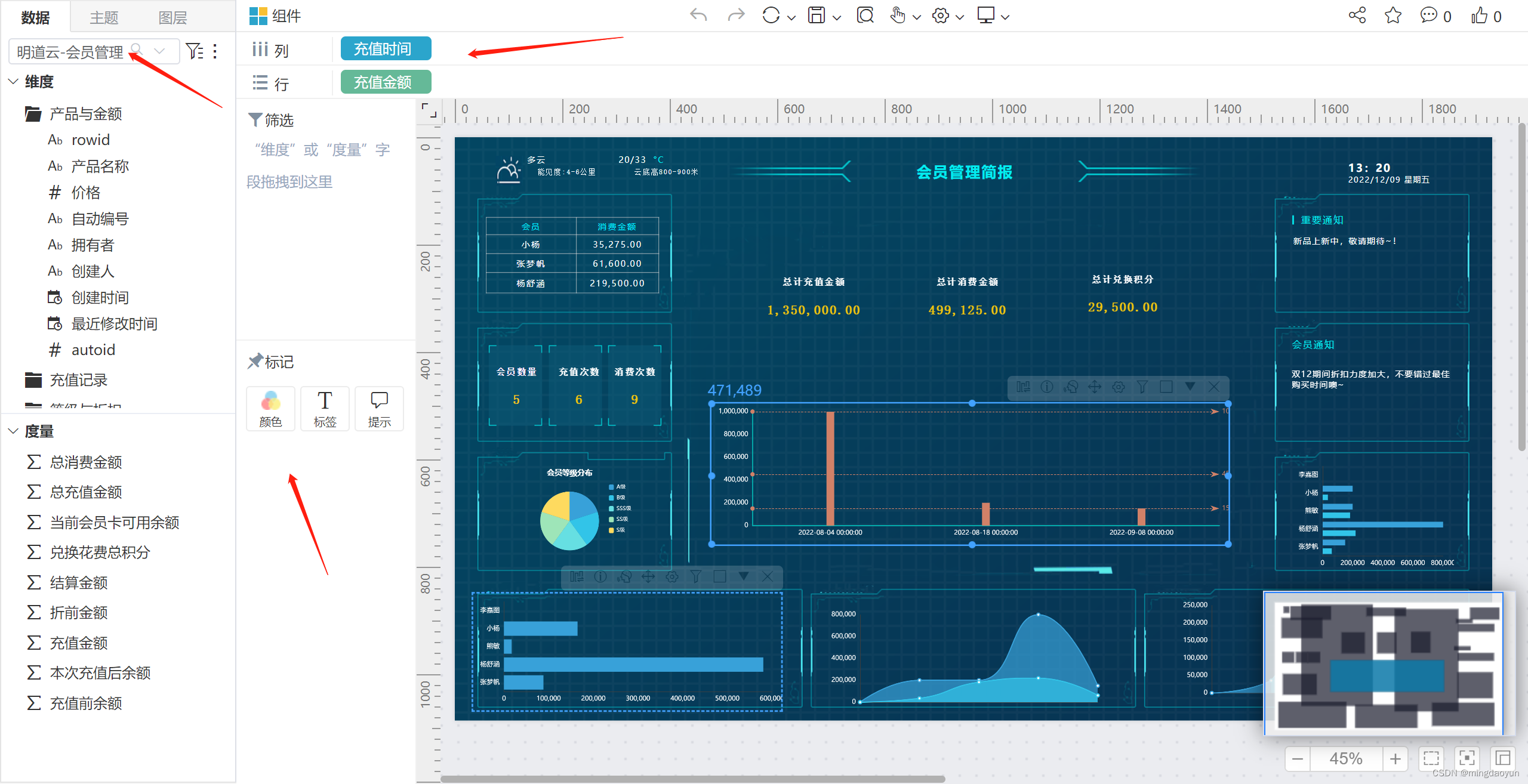Viewport: 1528px width, 784px height.
Task: Switch chart type on selected 充值时间 chart toolbar
Action: coord(1023,387)
